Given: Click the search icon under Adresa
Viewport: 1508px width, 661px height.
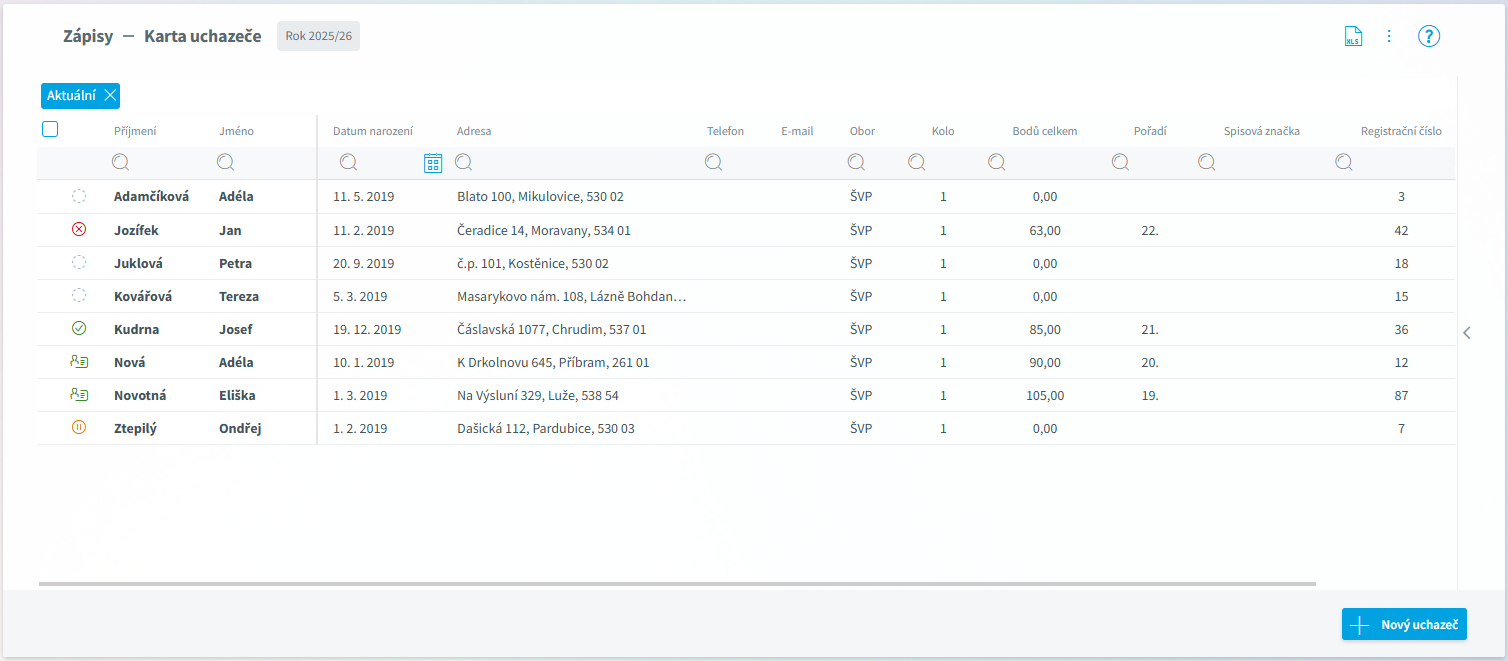Looking at the screenshot, I should click(x=464, y=162).
